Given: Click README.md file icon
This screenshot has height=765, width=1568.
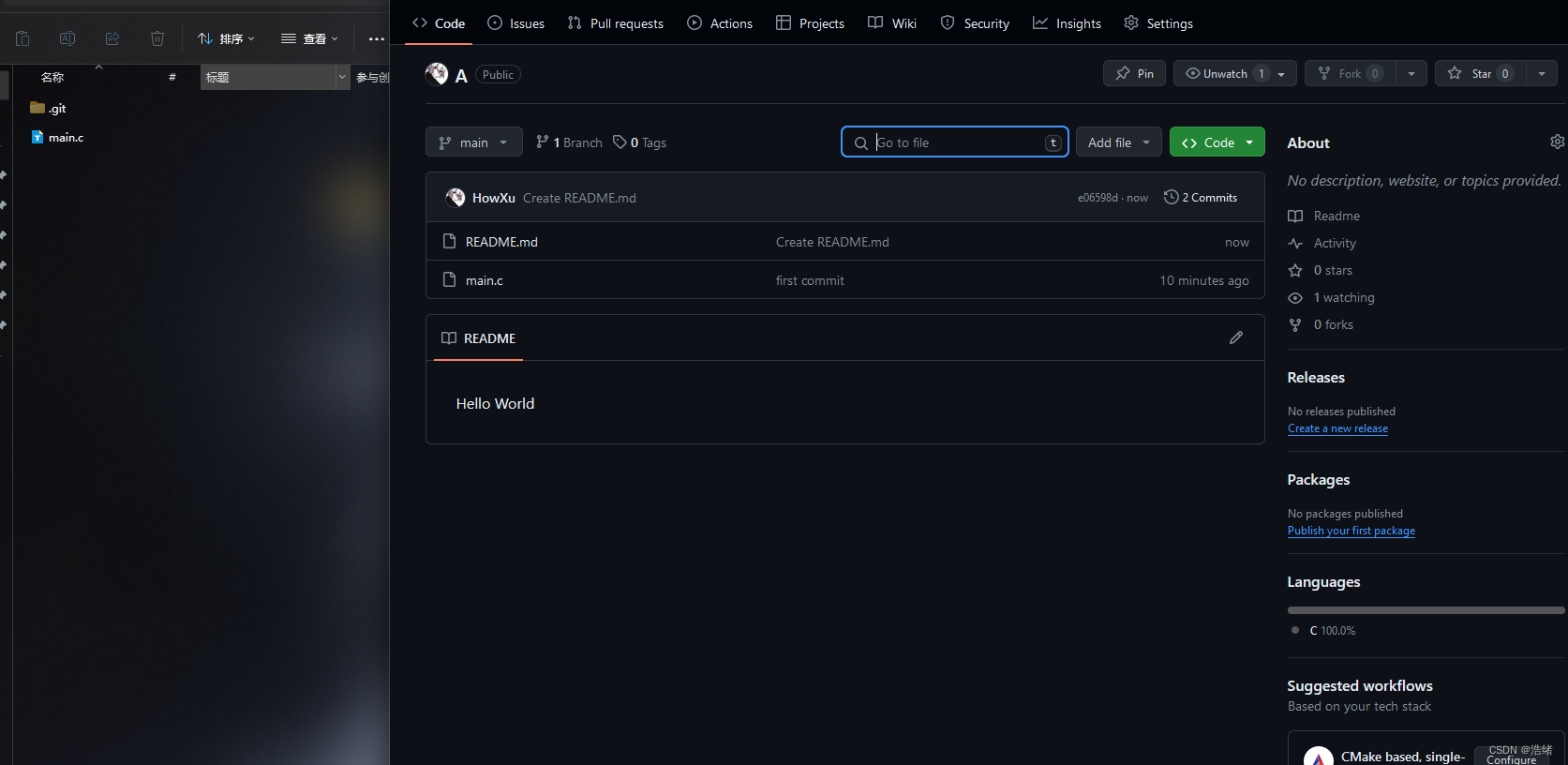Looking at the screenshot, I should (449, 241).
